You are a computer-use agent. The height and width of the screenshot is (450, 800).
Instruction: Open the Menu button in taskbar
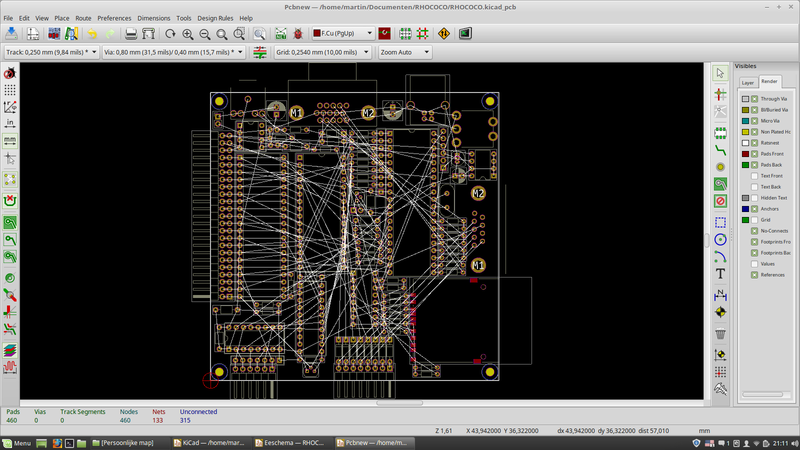pyautogui.click(x=17, y=443)
